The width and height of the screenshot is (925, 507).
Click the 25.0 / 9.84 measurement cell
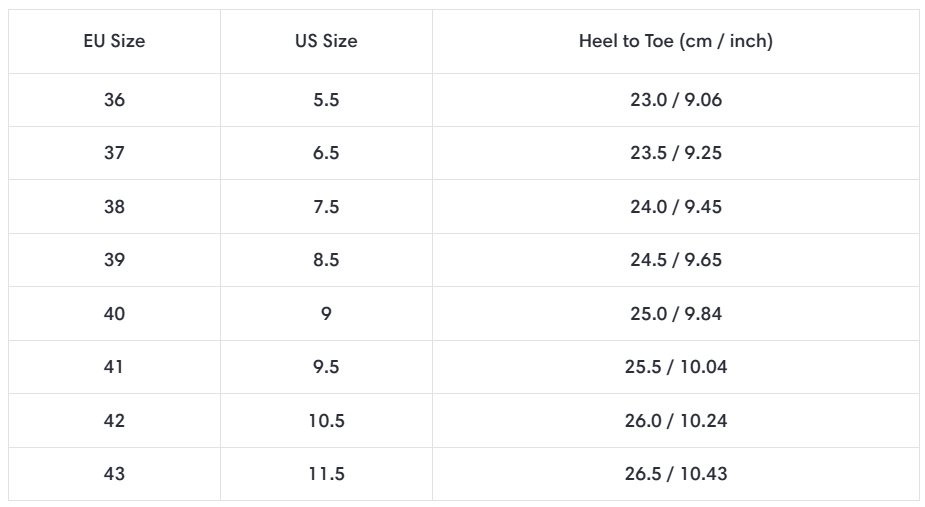coord(675,314)
